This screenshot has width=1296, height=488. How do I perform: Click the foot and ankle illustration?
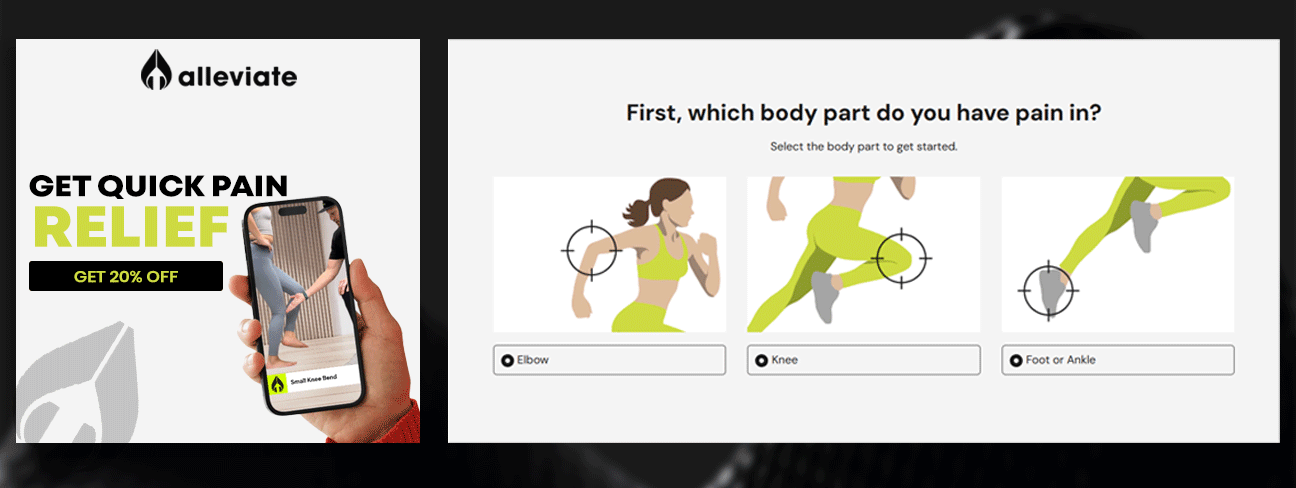click(x=1118, y=254)
